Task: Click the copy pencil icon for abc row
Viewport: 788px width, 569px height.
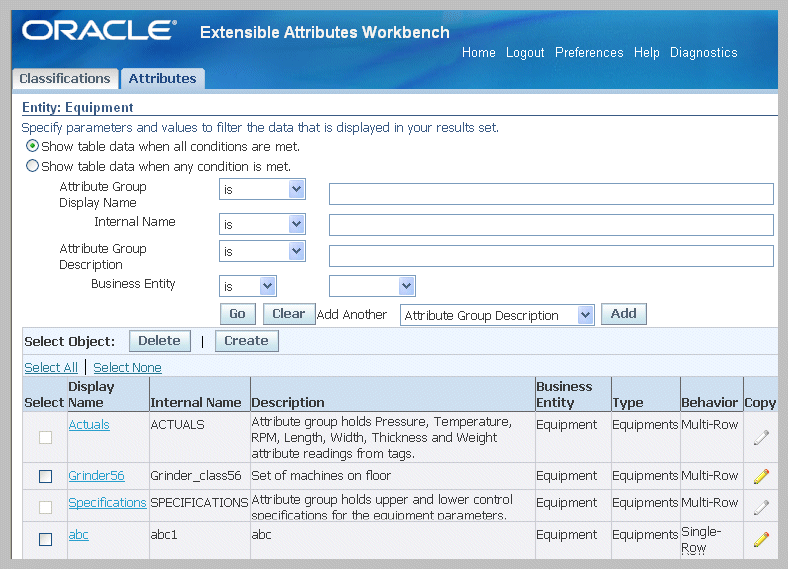Action: point(761,539)
